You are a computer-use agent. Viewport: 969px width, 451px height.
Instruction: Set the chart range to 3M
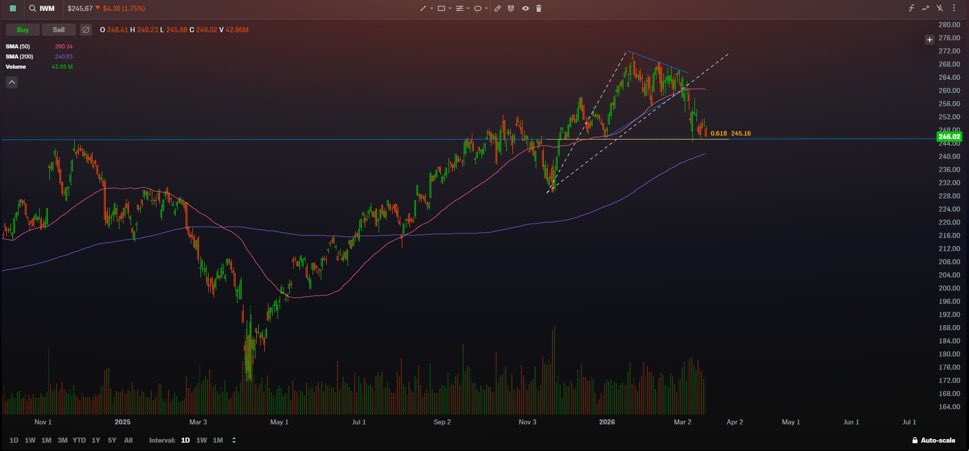[x=62, y=440]
